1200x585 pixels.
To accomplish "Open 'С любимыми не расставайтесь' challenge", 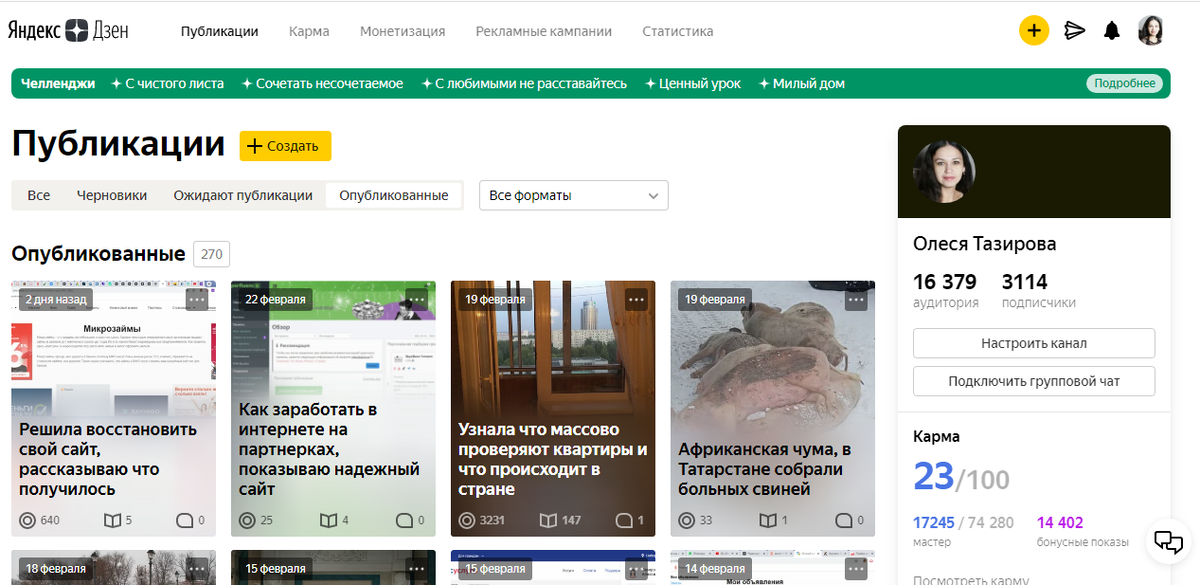I will click(524, 84).
